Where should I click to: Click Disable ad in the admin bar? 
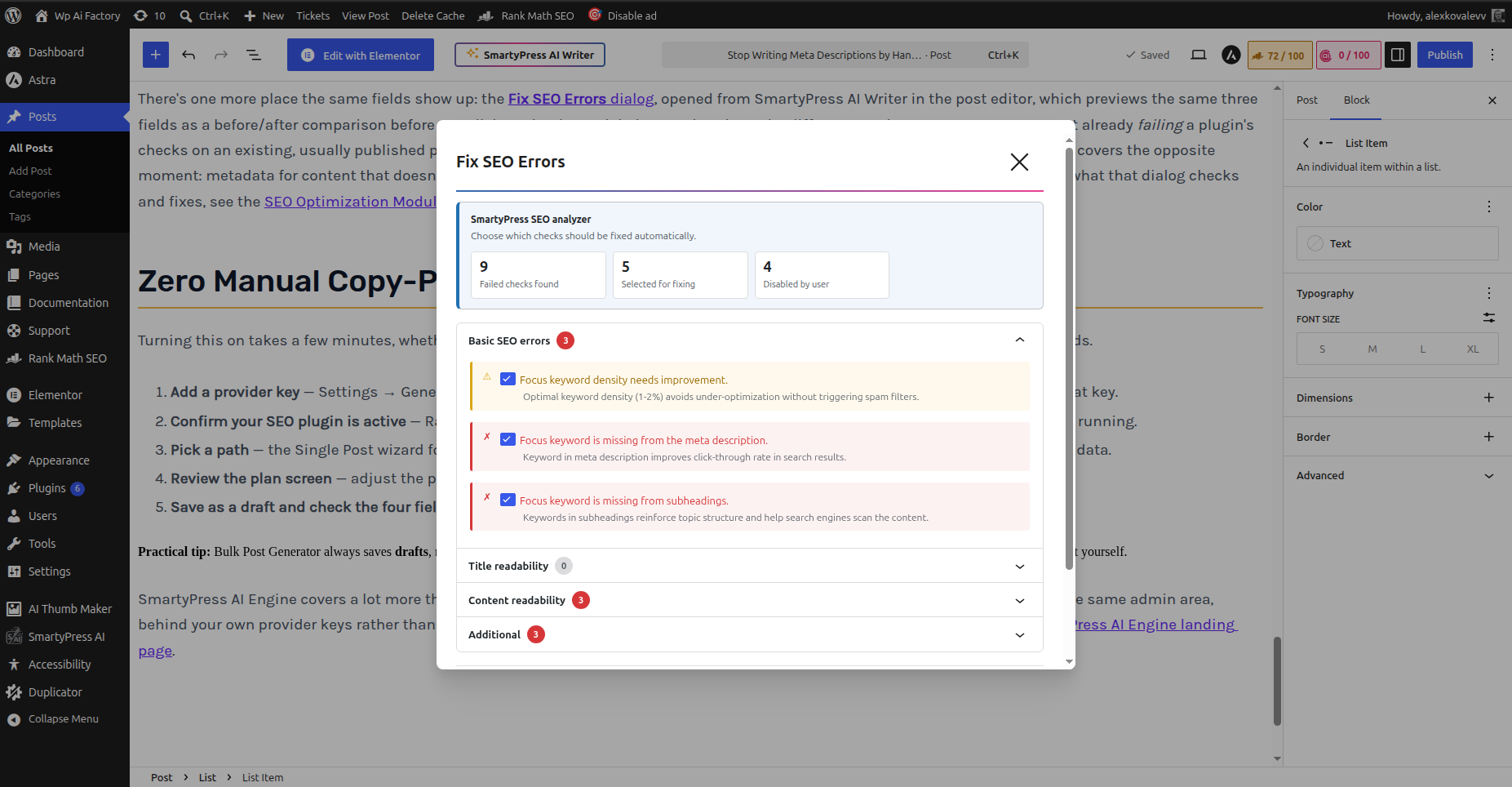[x=623, y=16]
